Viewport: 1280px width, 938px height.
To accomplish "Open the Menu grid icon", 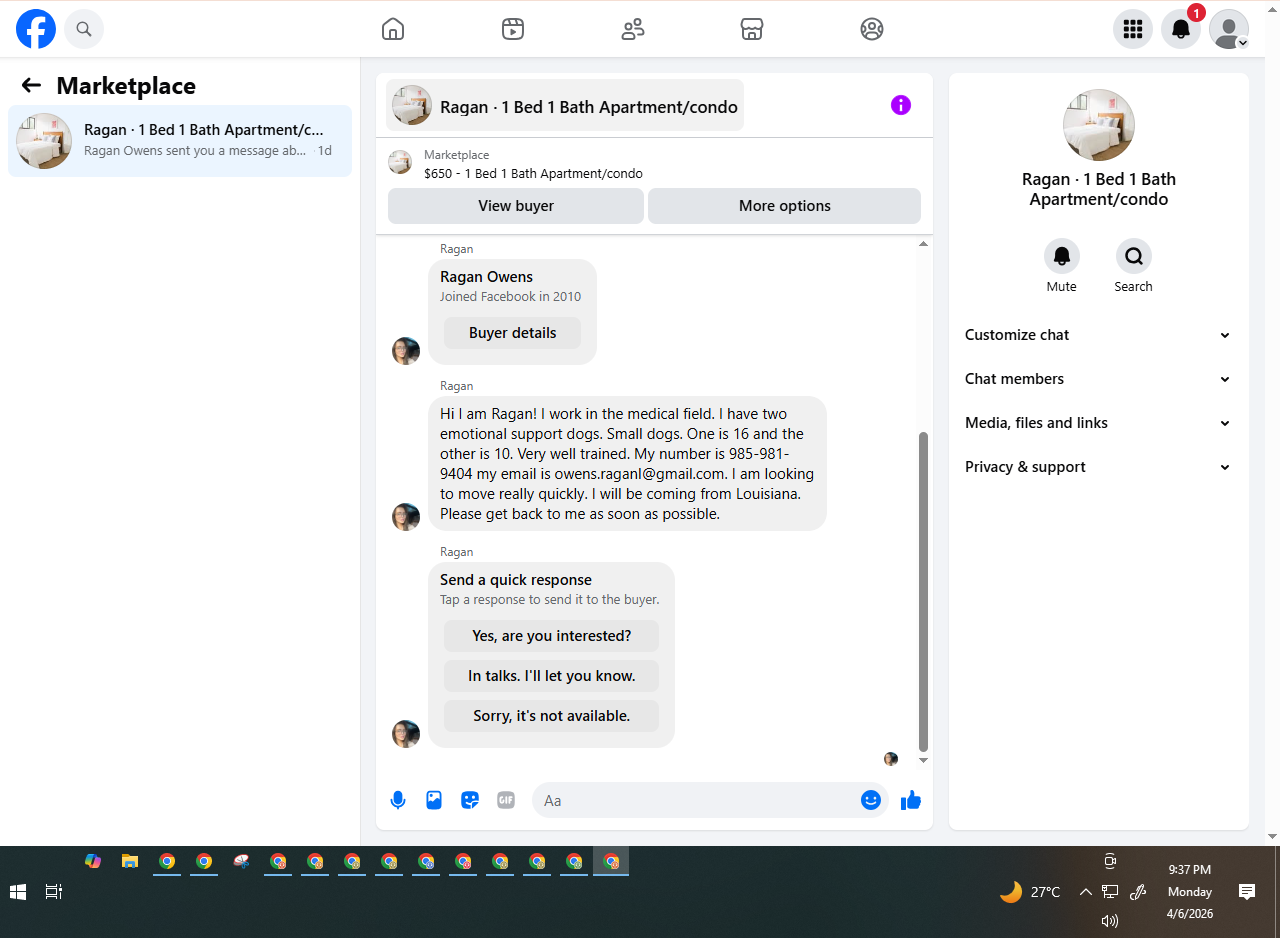I will [1133, 29].
